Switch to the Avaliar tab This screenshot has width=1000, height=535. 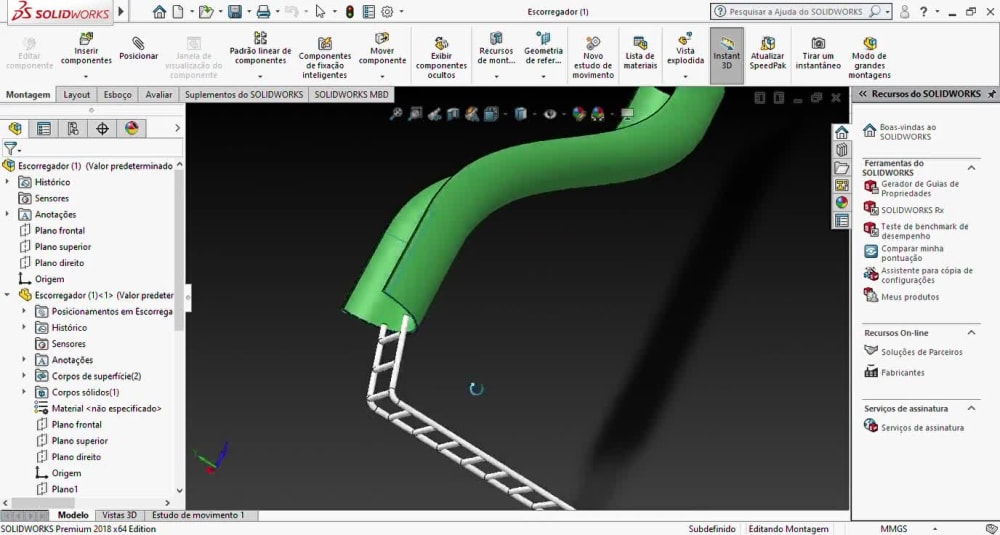tap(159, 94)
